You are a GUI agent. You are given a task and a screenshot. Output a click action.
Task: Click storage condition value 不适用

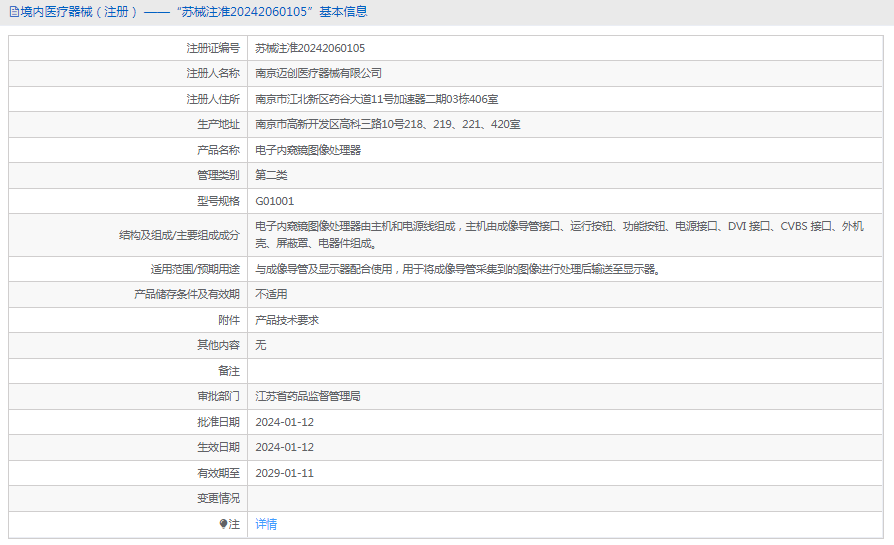271,294
